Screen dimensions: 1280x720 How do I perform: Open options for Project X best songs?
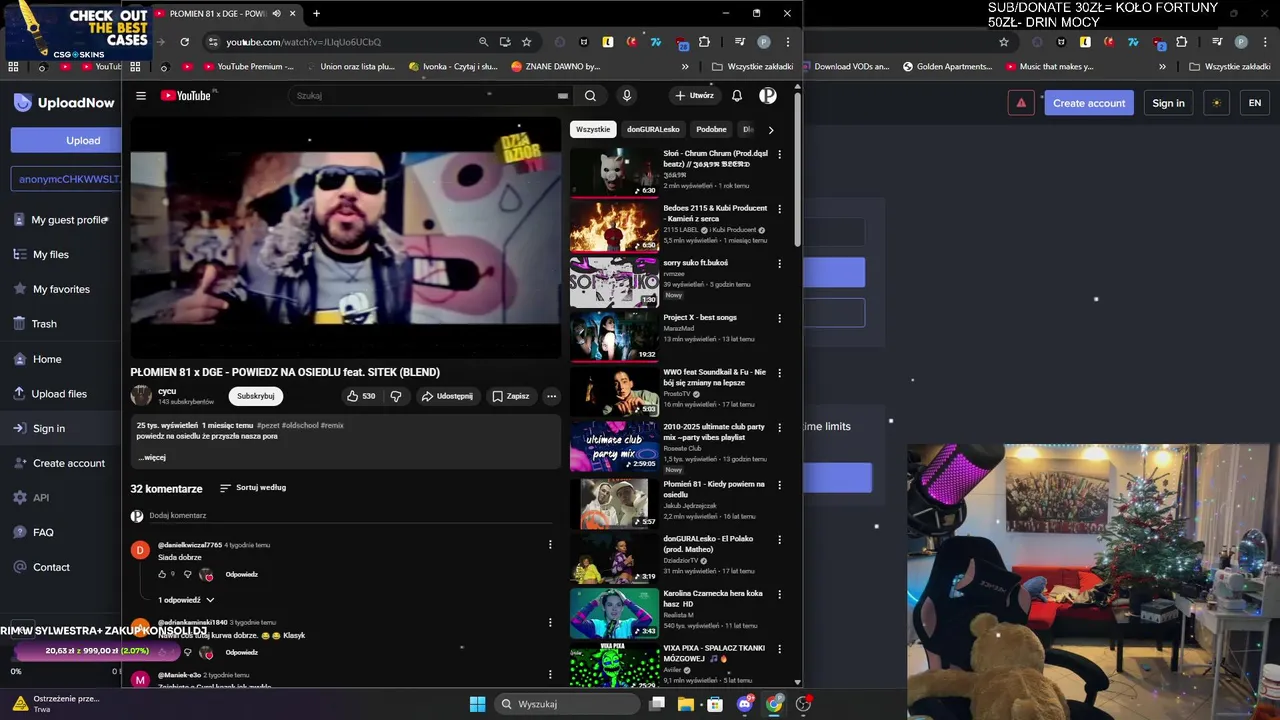[780, 318]
